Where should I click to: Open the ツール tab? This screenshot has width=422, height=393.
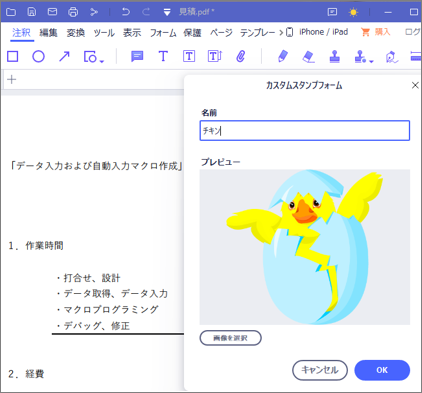(104, 33)
